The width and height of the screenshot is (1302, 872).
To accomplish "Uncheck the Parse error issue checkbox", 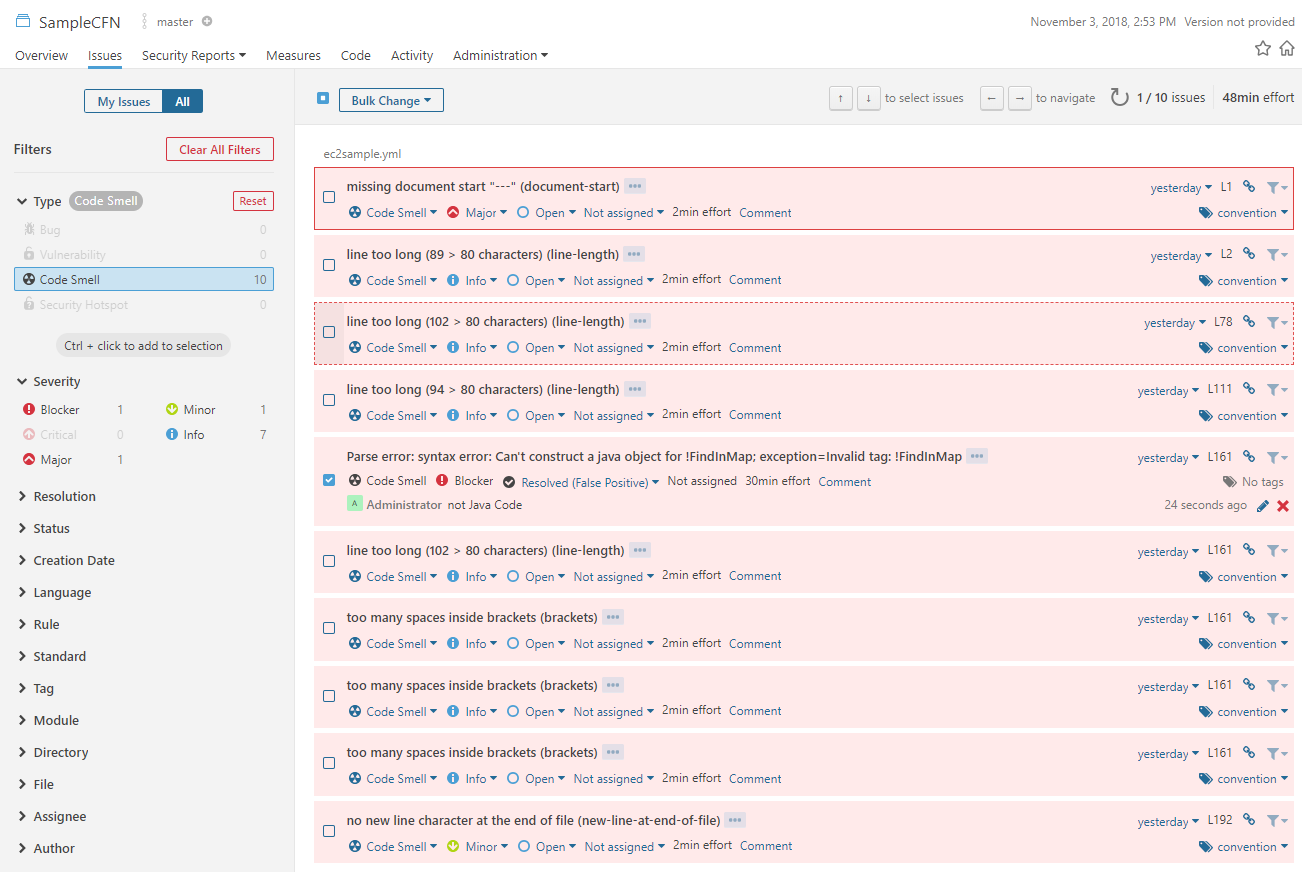I will click(x=329, y=480).
